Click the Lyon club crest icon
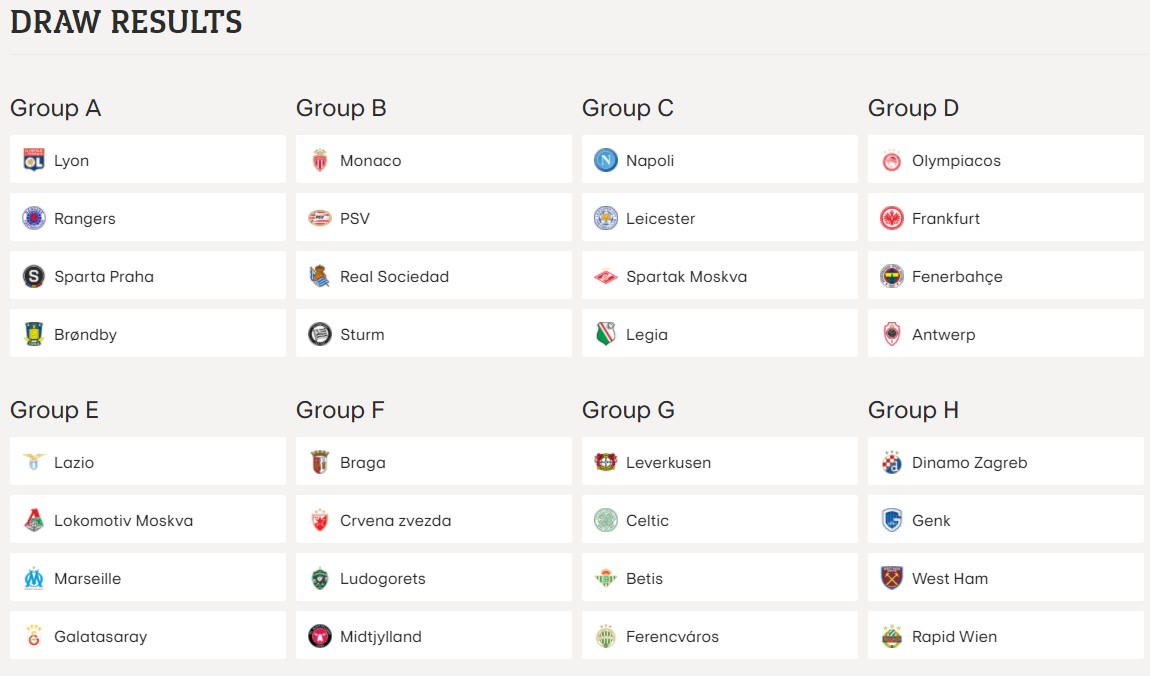The image size is (1150, 676). point(34,160)
